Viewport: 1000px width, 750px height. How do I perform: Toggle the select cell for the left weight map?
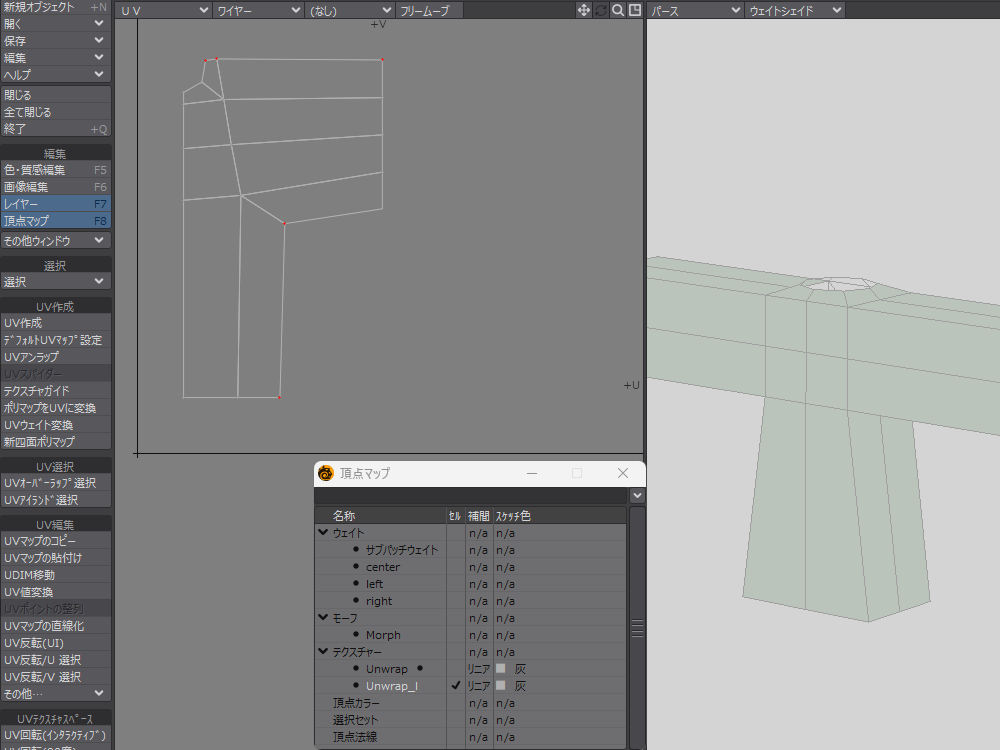point(456,584)
